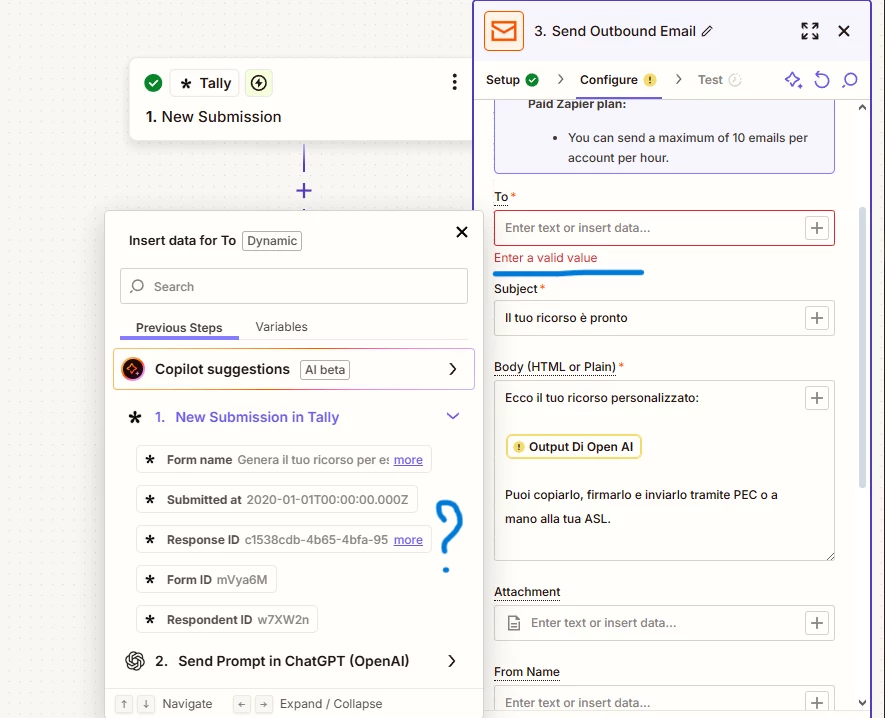Click the down arrow navigate key icon
This screenshot has width=885, height=718.
pyautogui.click(x=146, y=704)
